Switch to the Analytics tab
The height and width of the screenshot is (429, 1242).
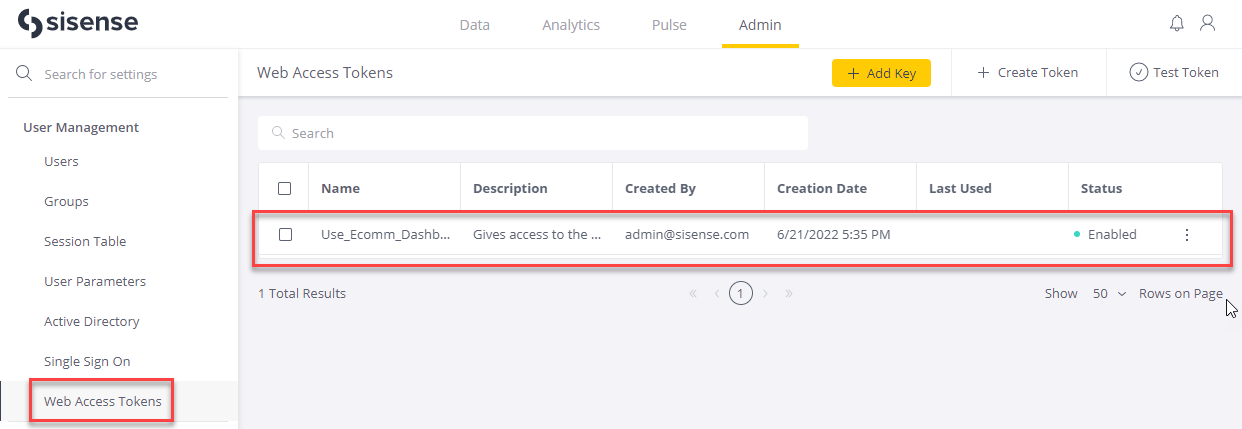click(x=571, y=25)
